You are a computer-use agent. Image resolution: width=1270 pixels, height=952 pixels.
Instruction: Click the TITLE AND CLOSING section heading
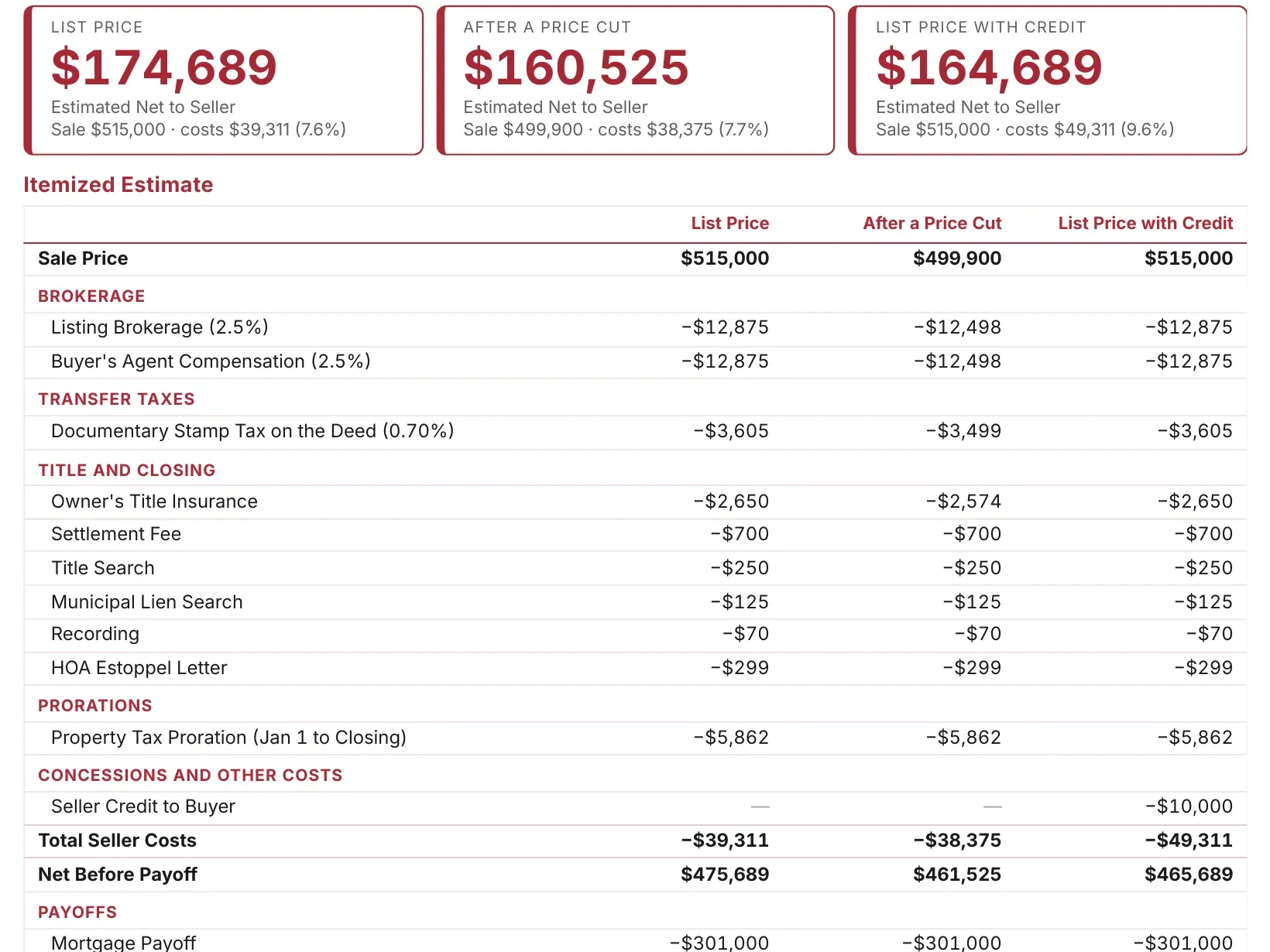tap(127, 470)
